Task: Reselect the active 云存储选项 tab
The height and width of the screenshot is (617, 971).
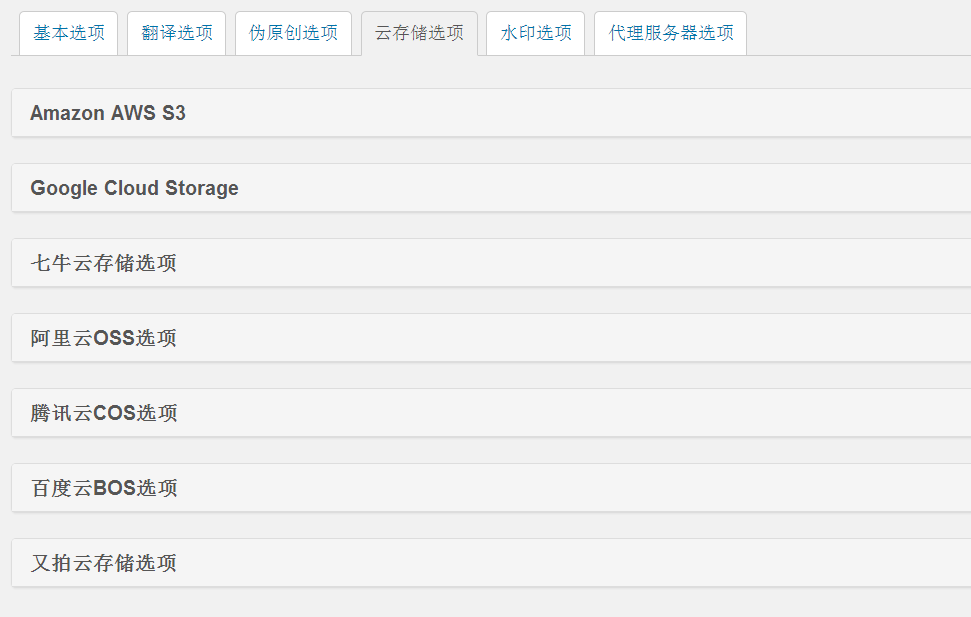Action: [x=419, y=32]
